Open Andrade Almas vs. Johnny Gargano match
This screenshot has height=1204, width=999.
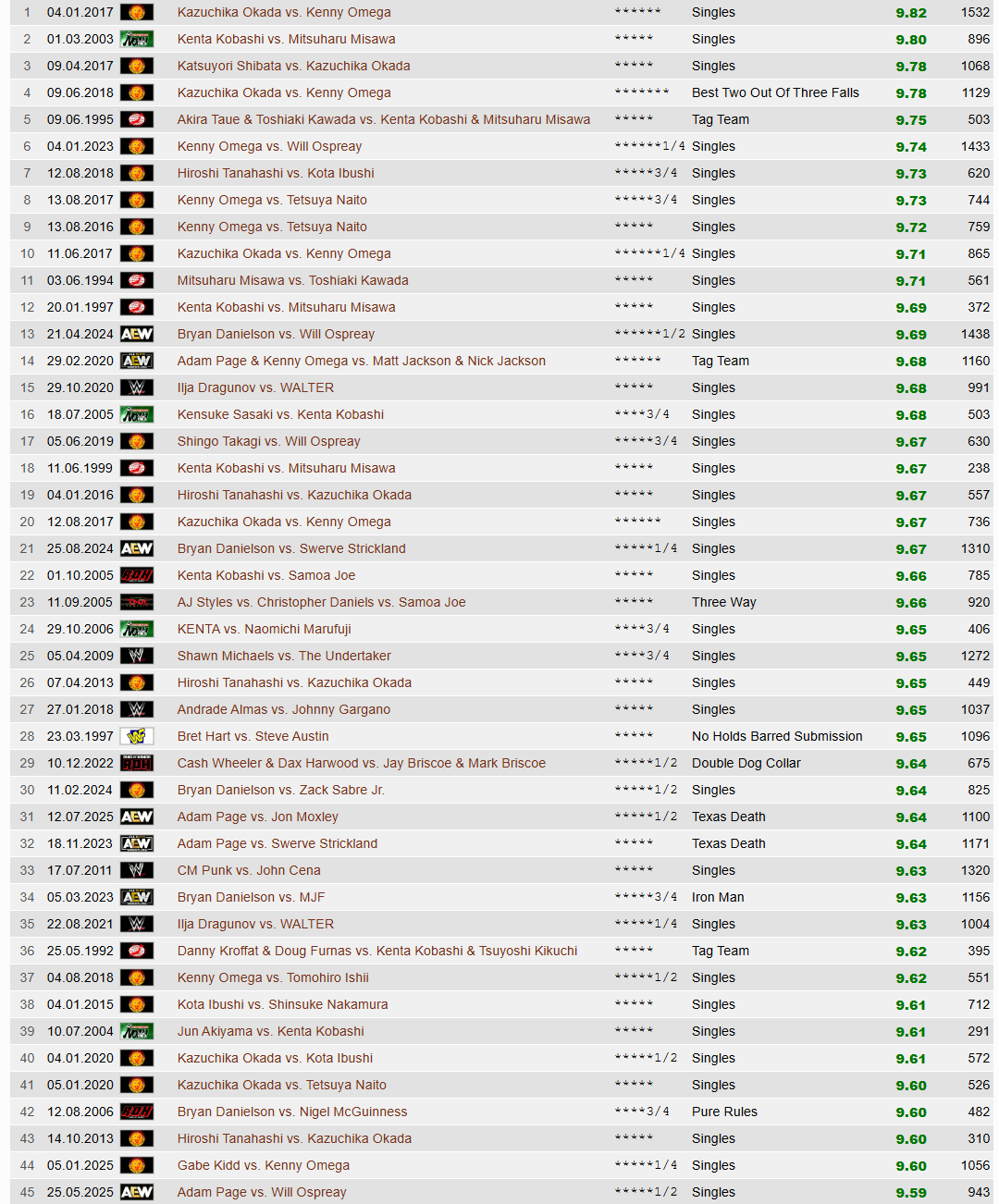point(284,710)
